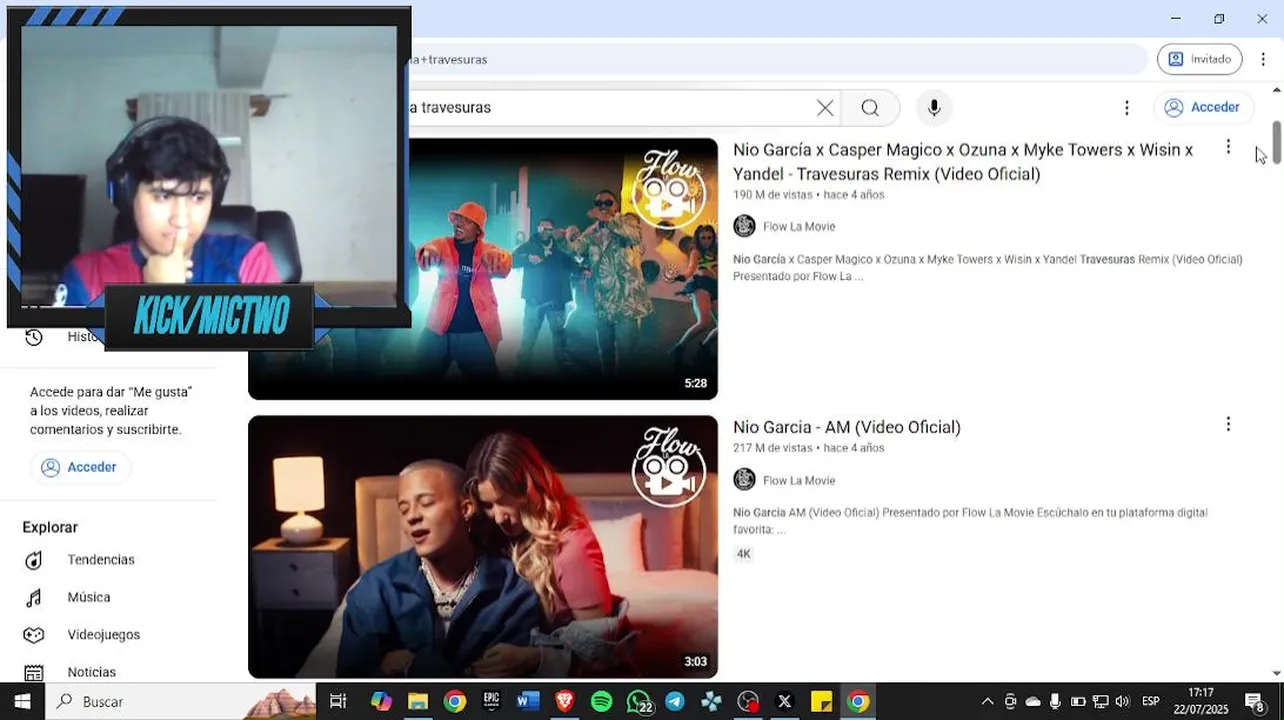Open WhatsApp from the taskbar
Image resolution: width=1284 pixels, height=720 pixels.
coord(639,701)
